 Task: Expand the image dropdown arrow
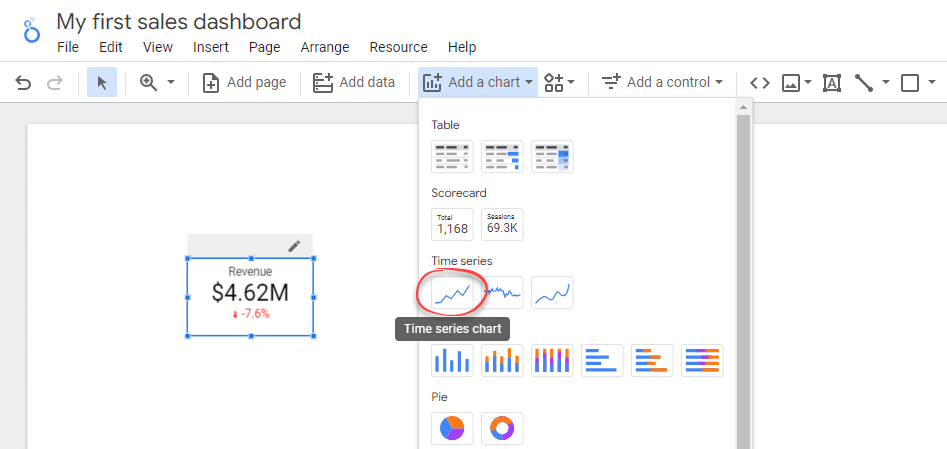point(808,82)
